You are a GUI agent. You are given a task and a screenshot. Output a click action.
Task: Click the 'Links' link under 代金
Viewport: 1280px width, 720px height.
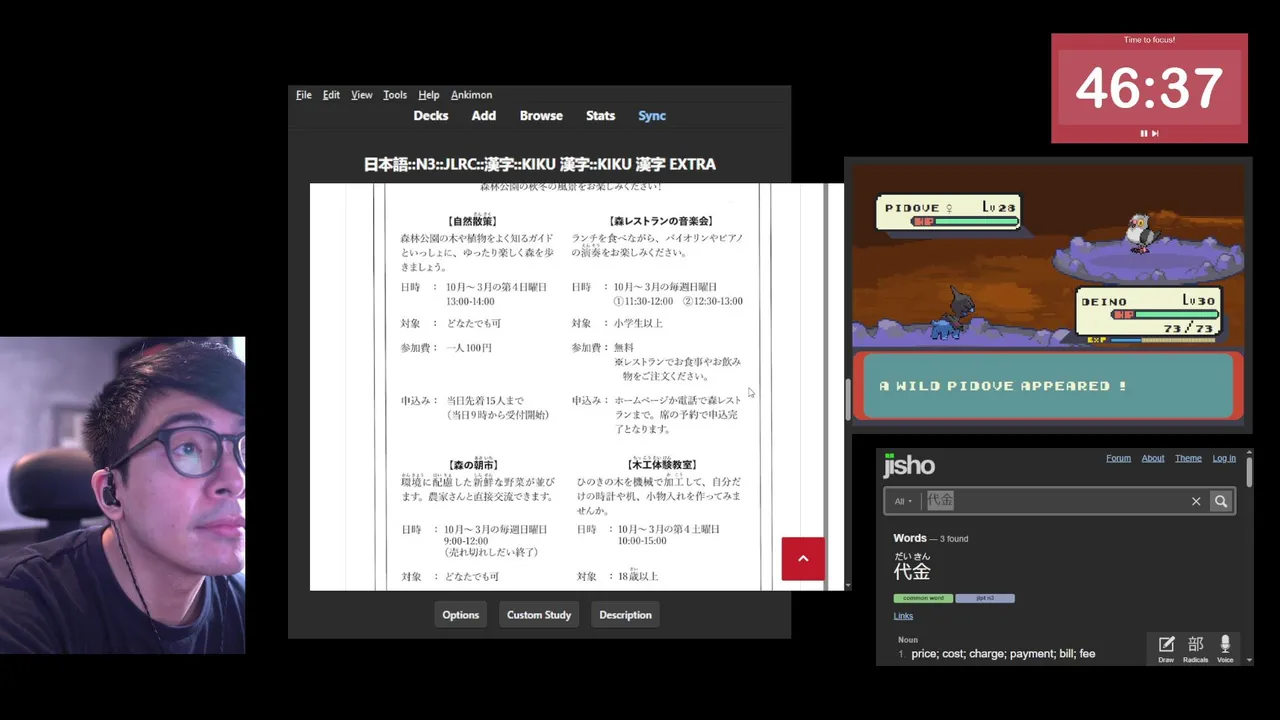coord(903,616)
